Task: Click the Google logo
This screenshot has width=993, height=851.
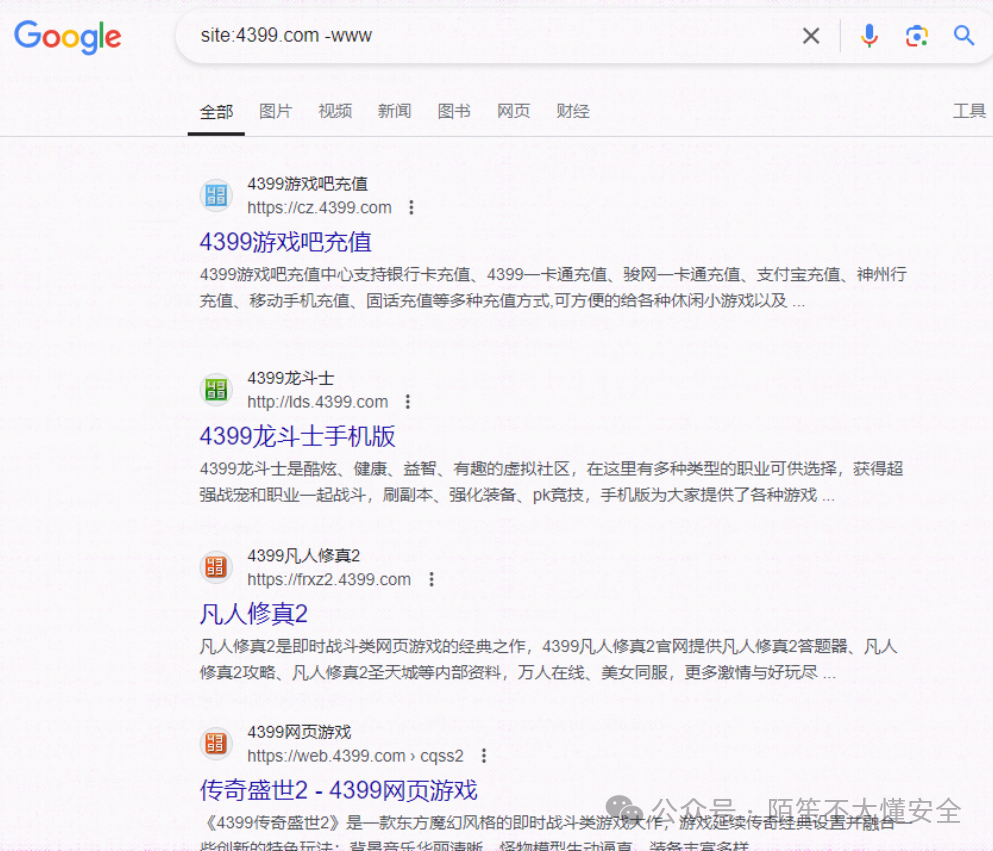Action: (x=66, y=37)
